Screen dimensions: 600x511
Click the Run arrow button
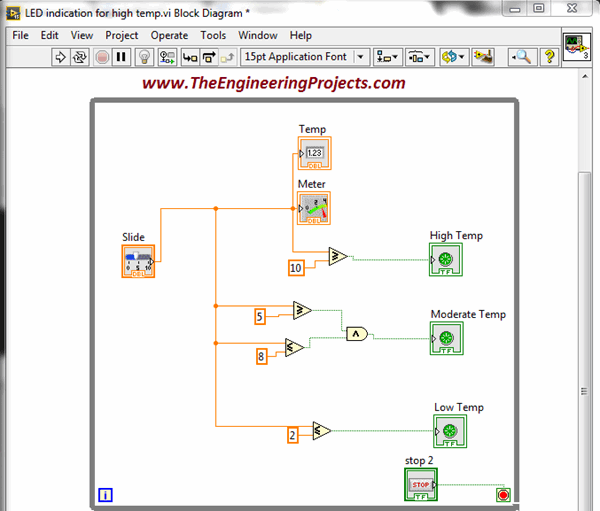coord(60,57)
